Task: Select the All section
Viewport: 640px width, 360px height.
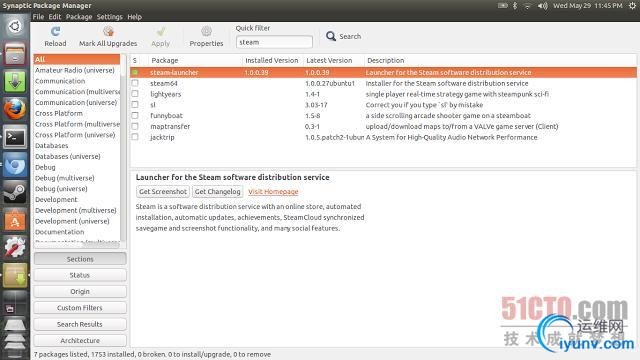Action: [77, 60]
